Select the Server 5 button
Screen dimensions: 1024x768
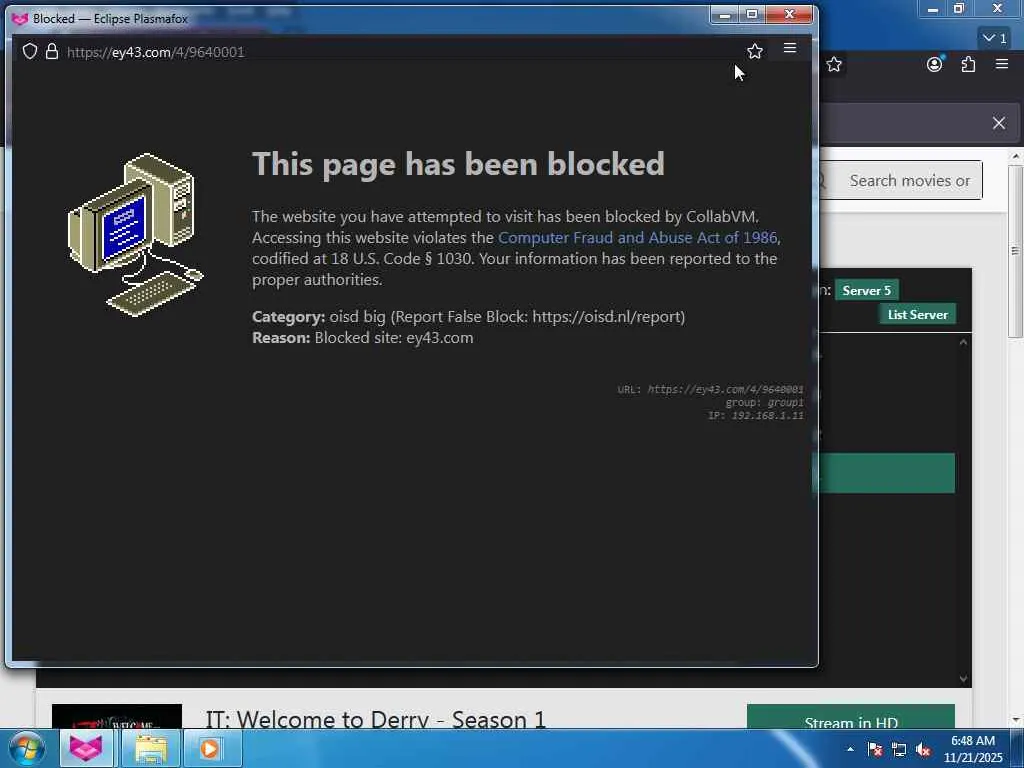pyautogui.click(x=866, y=291)
